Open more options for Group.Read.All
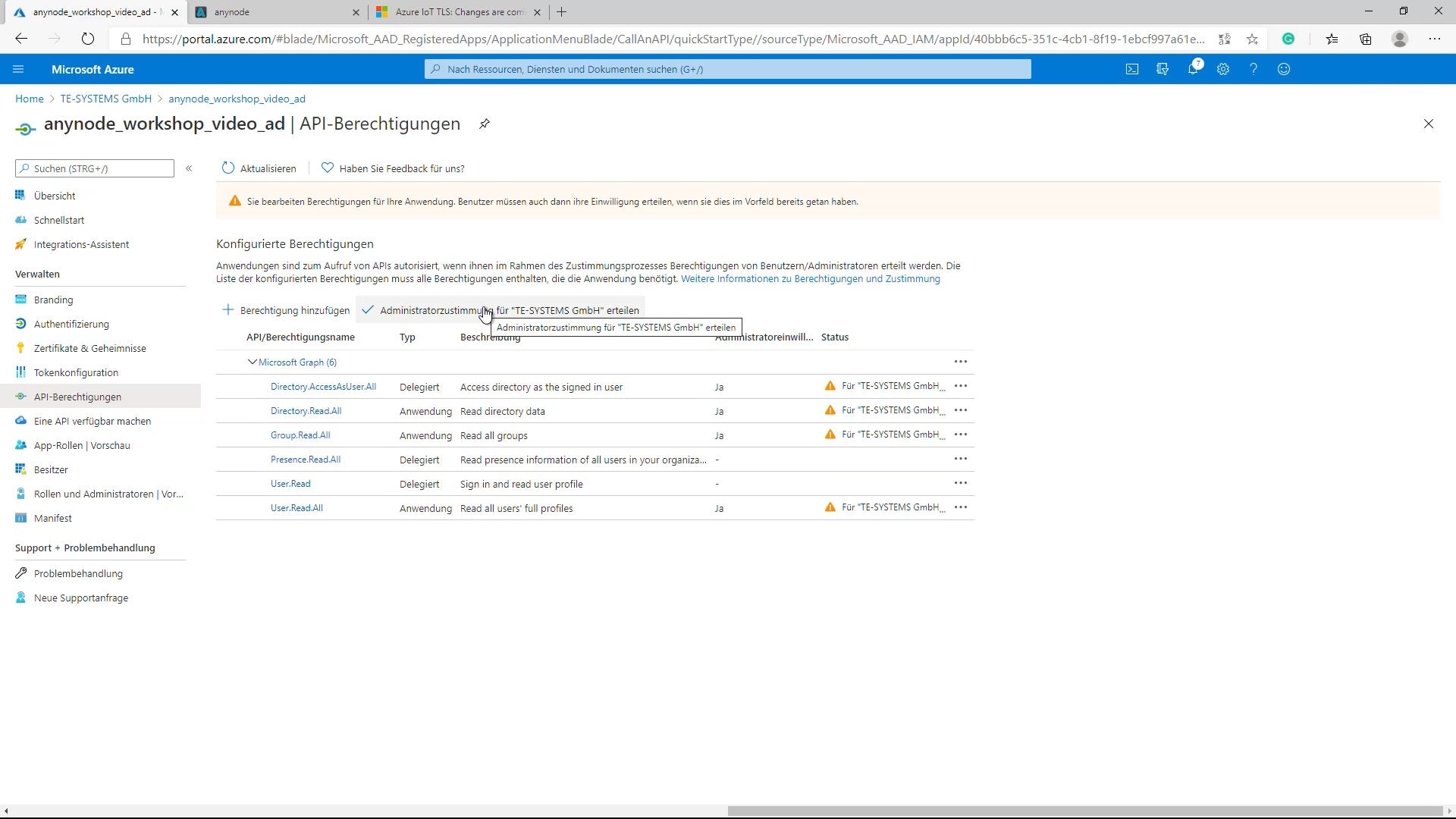 tap(961, 435)
